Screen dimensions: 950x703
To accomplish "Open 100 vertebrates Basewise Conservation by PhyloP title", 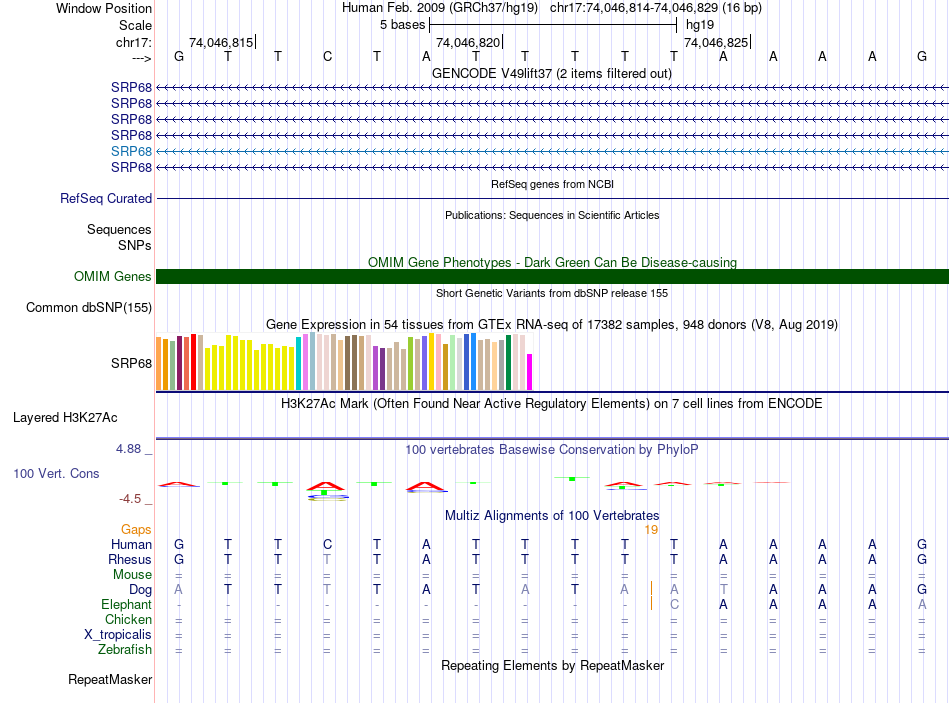I will (x=552, y=450).
